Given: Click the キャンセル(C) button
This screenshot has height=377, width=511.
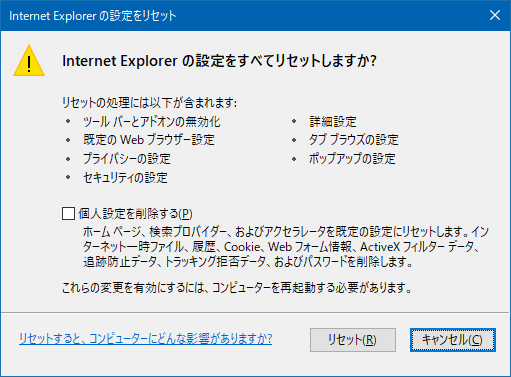Looking at the screenshot, I should pos(453,340).
